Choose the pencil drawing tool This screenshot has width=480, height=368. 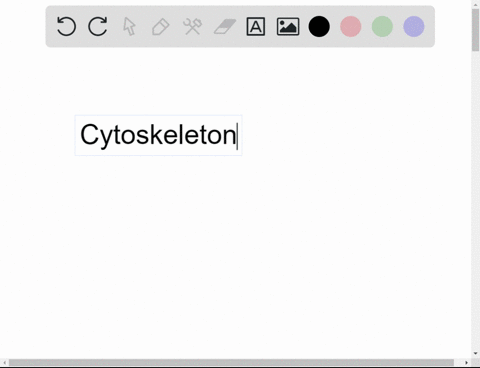click(161, 27)
